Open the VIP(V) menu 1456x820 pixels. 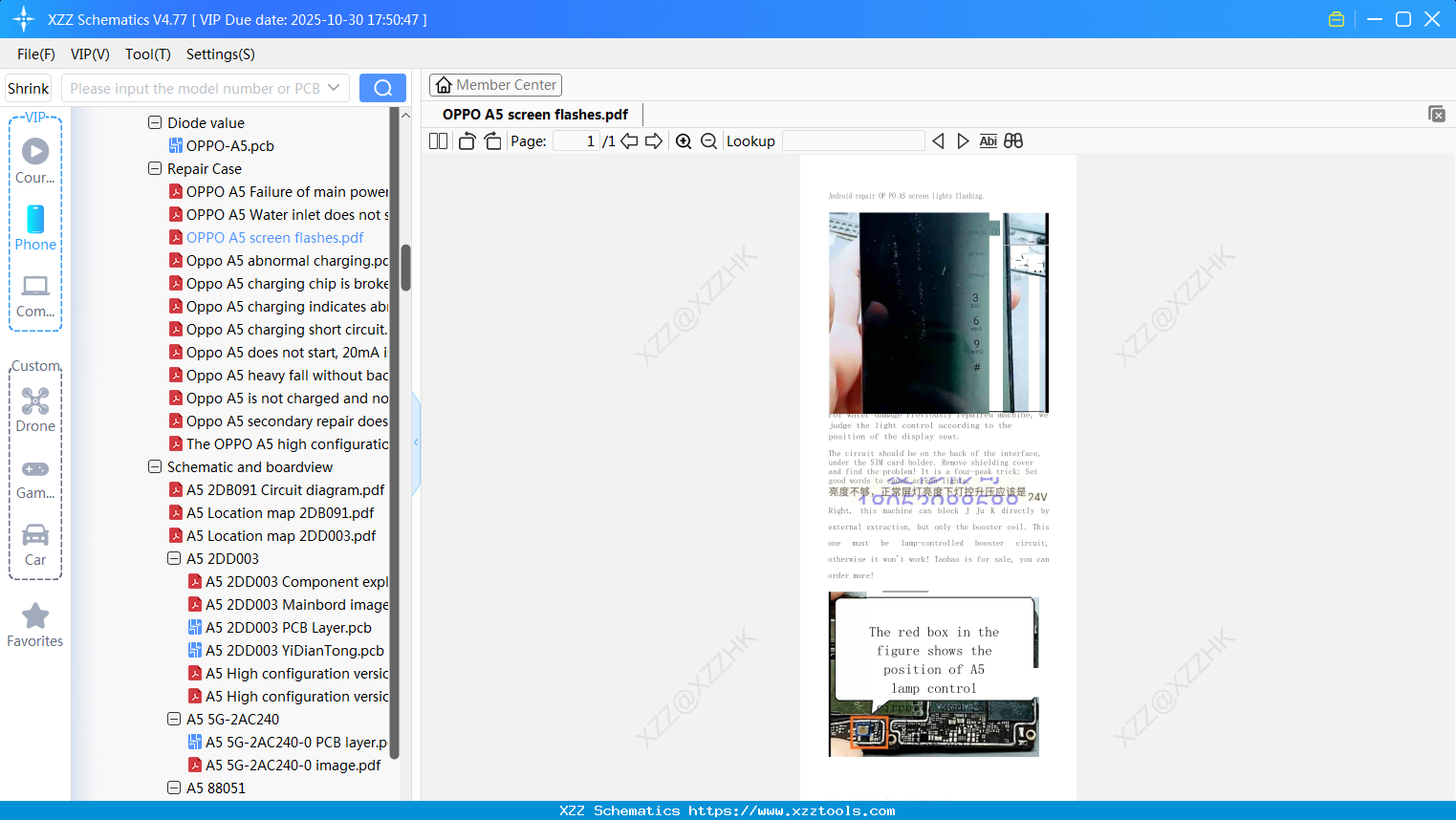tap(90, 54)
